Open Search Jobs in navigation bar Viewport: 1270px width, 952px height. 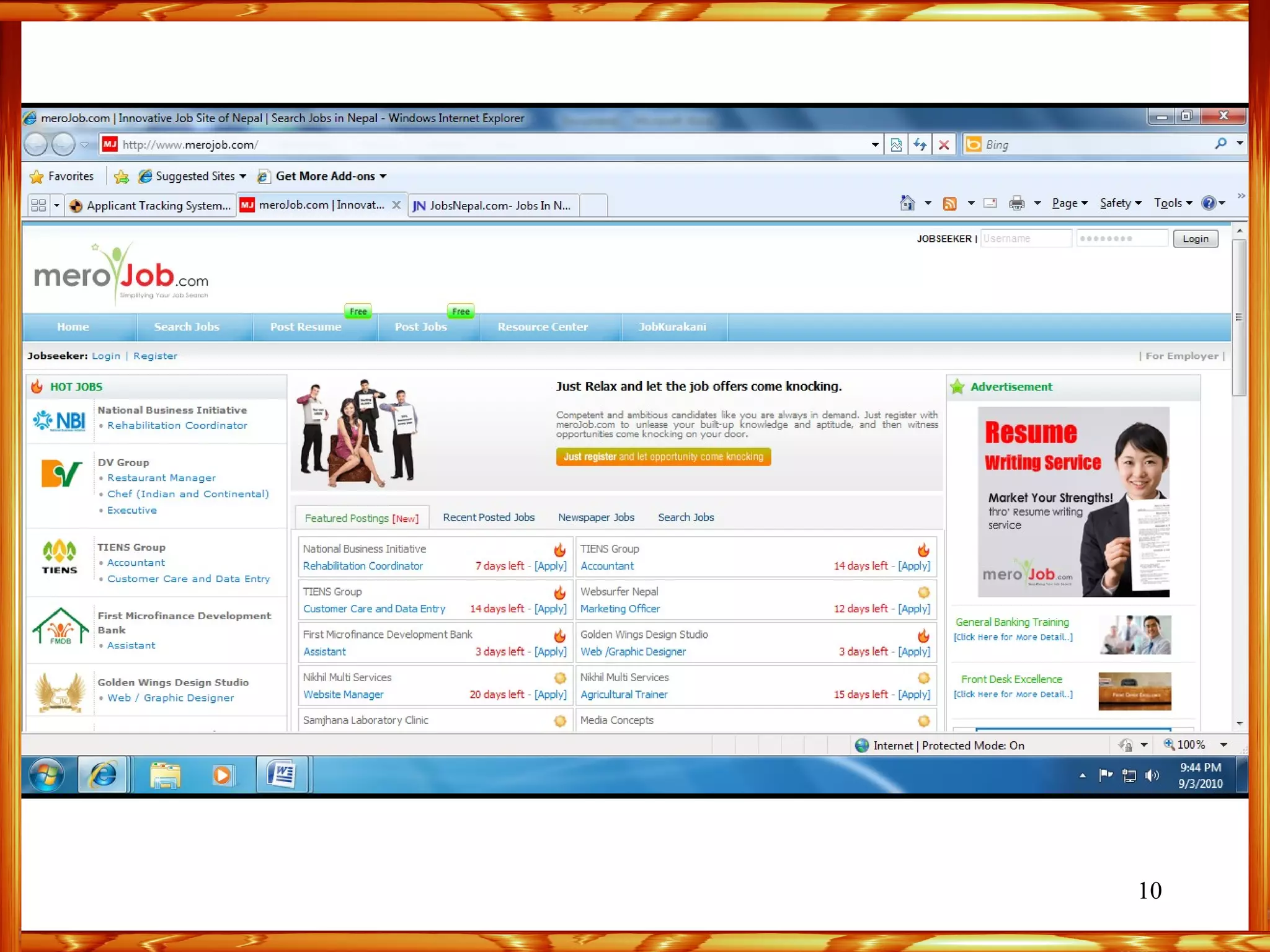187,327
